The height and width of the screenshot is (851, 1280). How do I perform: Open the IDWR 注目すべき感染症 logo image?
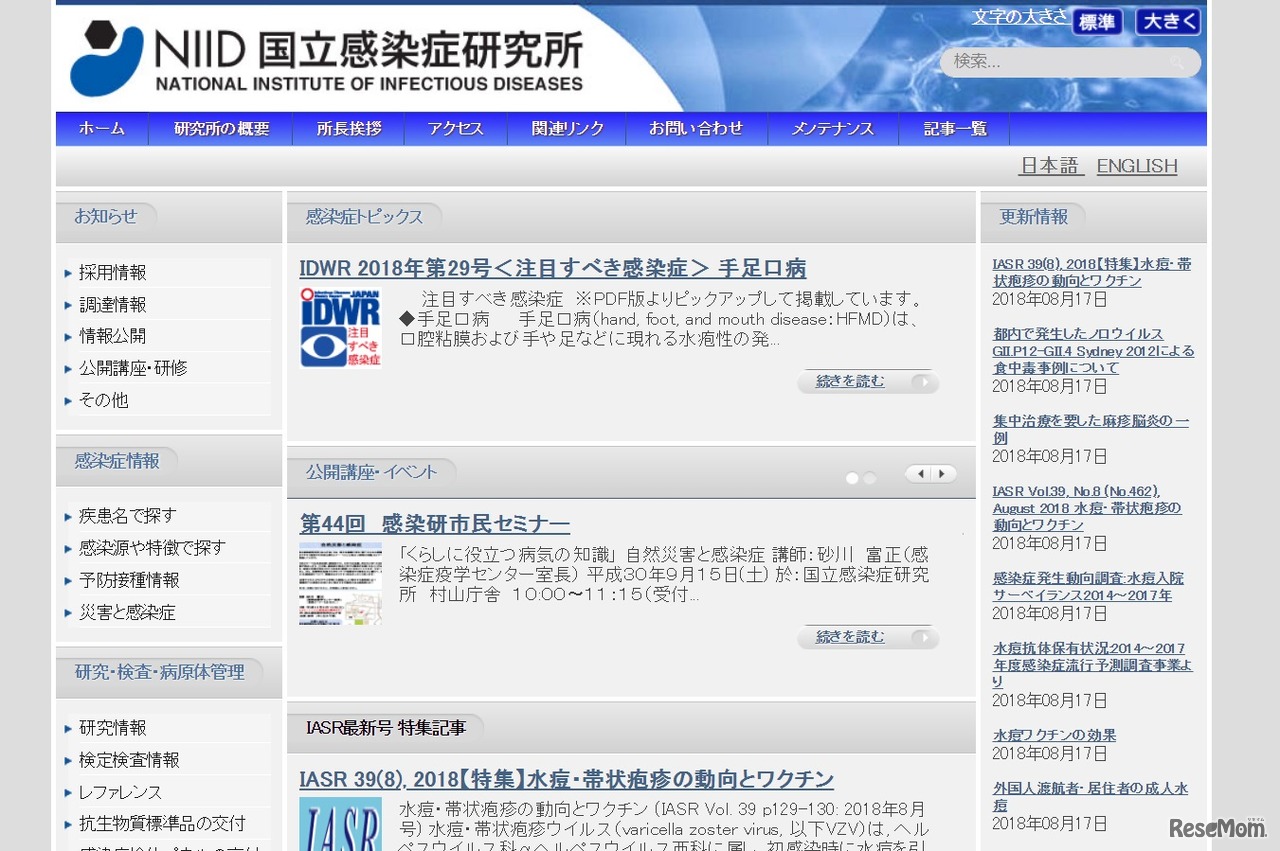click(340, 327)
